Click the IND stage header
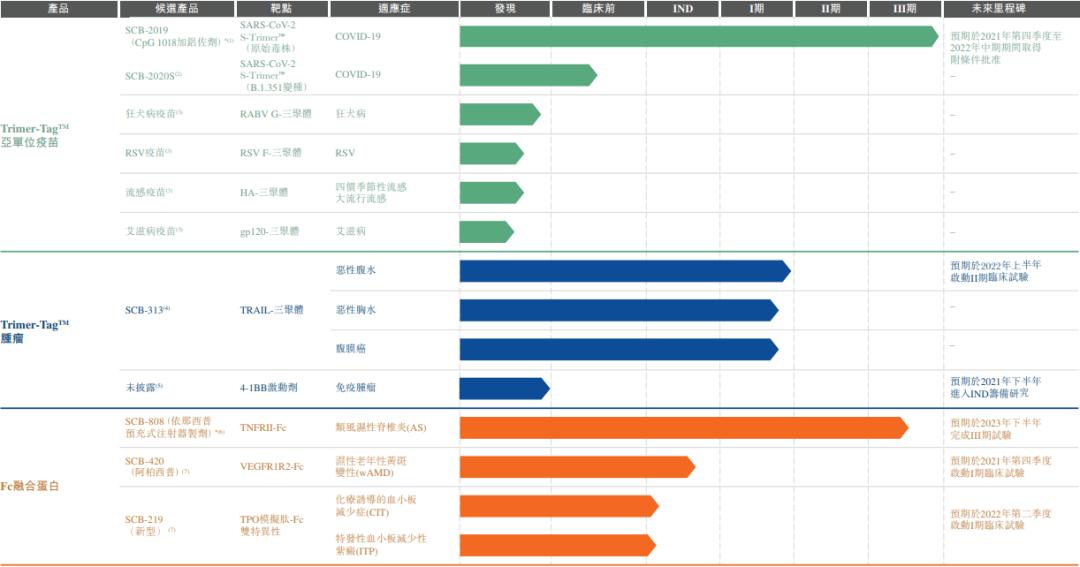Viewport: 1080px width, 567px height. click(x=683, y=9)
